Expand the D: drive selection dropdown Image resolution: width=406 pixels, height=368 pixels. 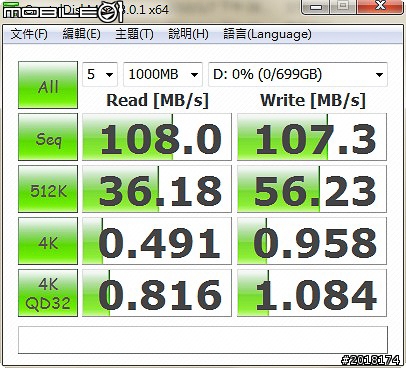coord(298,74)
